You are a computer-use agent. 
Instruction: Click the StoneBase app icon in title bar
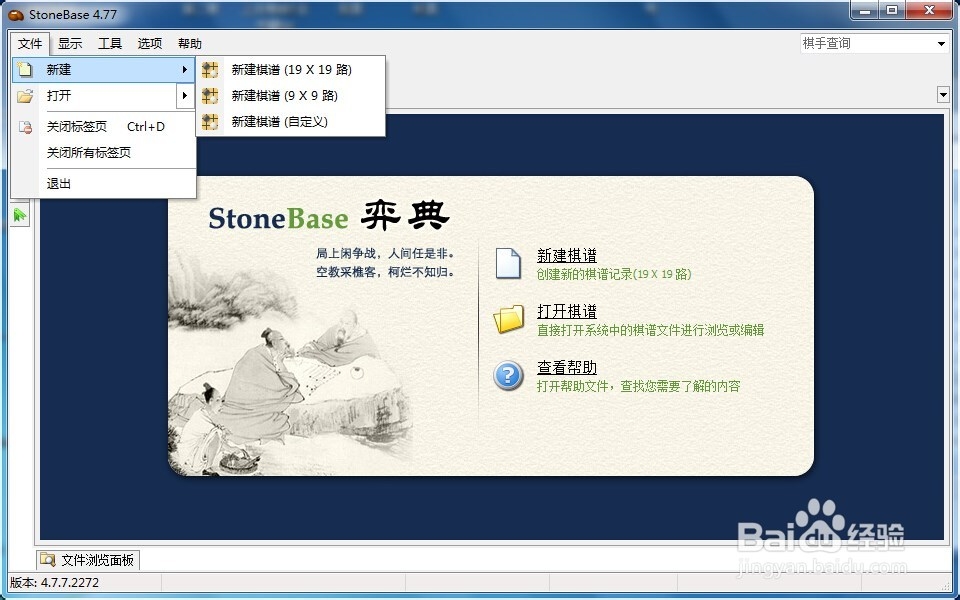(17, 14)
